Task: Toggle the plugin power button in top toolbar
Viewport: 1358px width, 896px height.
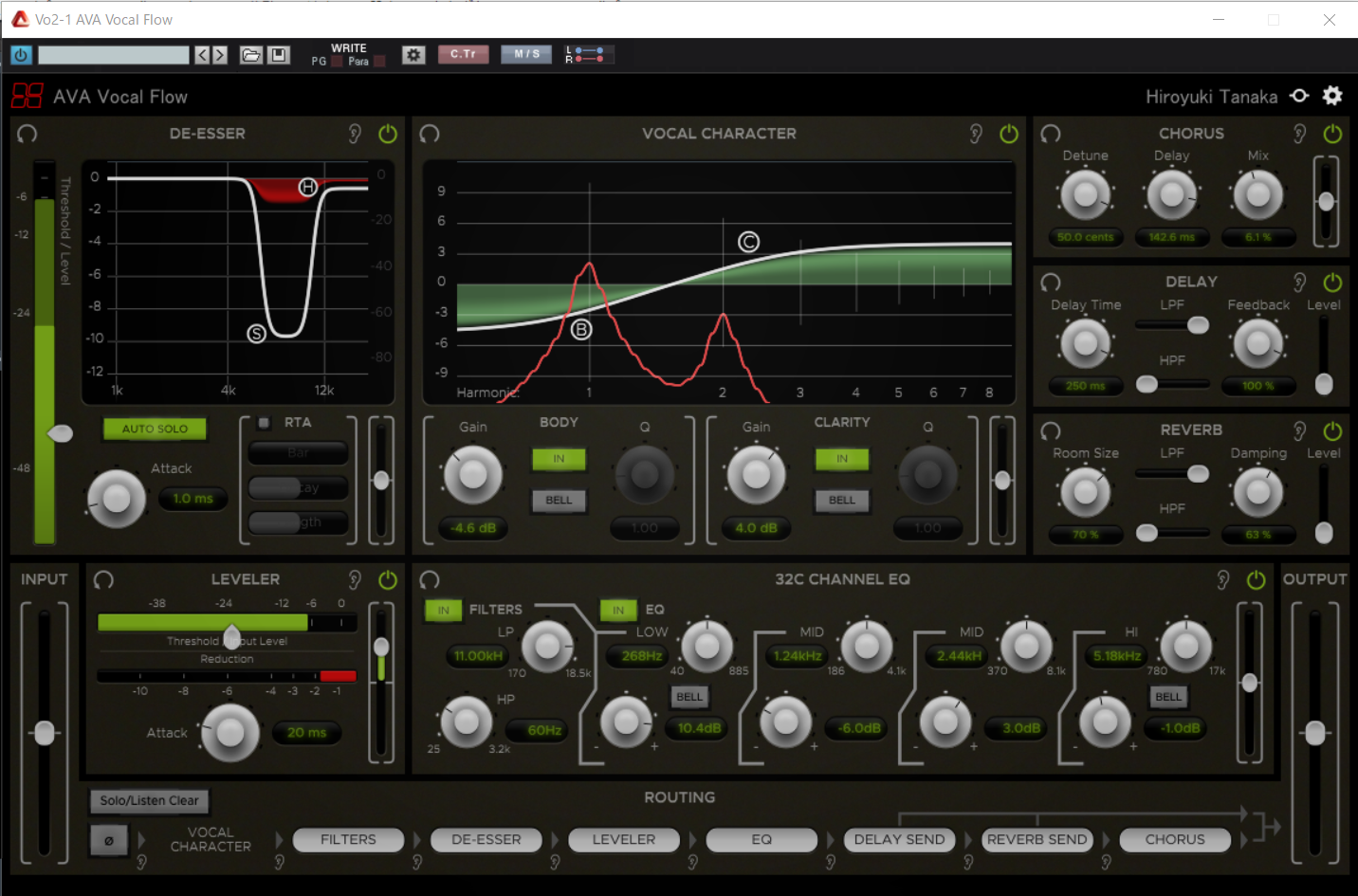Action: pyautogui.click(x=21, y=55)
